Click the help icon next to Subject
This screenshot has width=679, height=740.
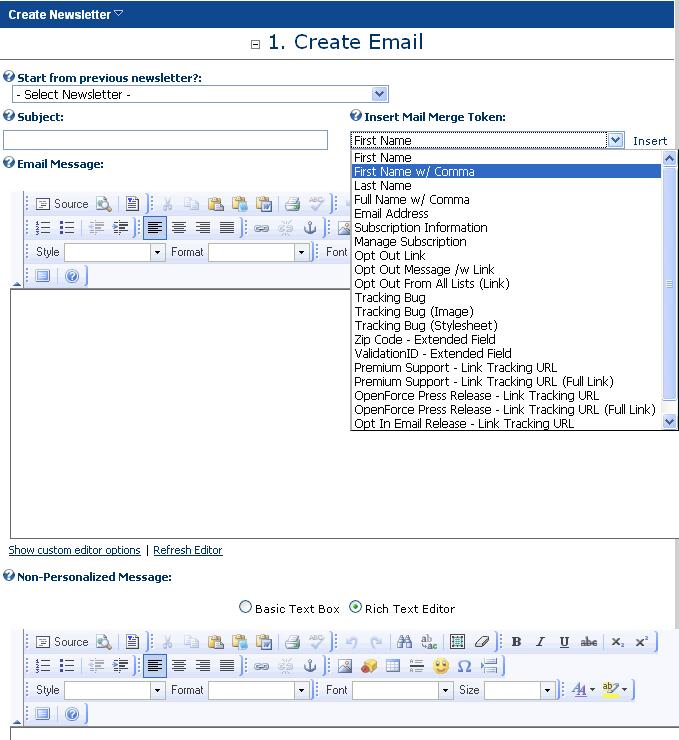point(8,116)
